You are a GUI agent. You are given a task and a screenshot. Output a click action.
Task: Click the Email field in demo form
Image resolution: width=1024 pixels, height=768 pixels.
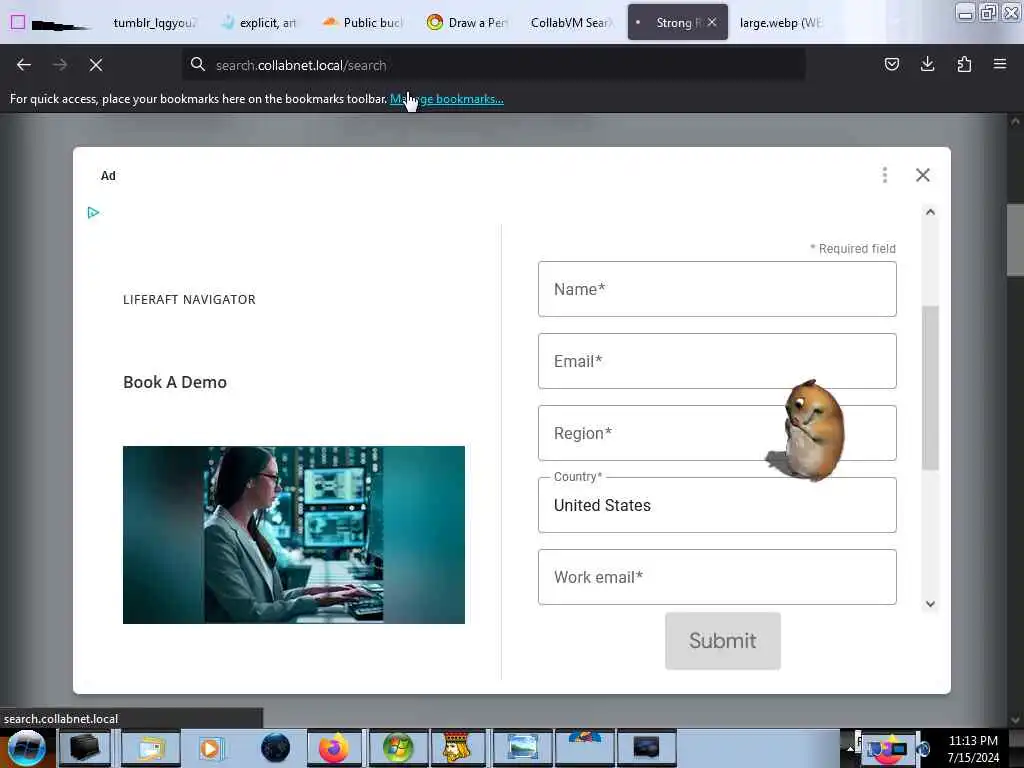coord(717,361)
